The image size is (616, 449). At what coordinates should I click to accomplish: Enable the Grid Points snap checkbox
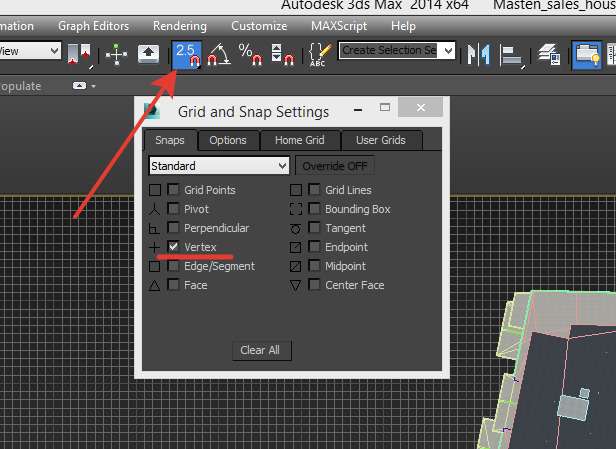click(173, 190)
